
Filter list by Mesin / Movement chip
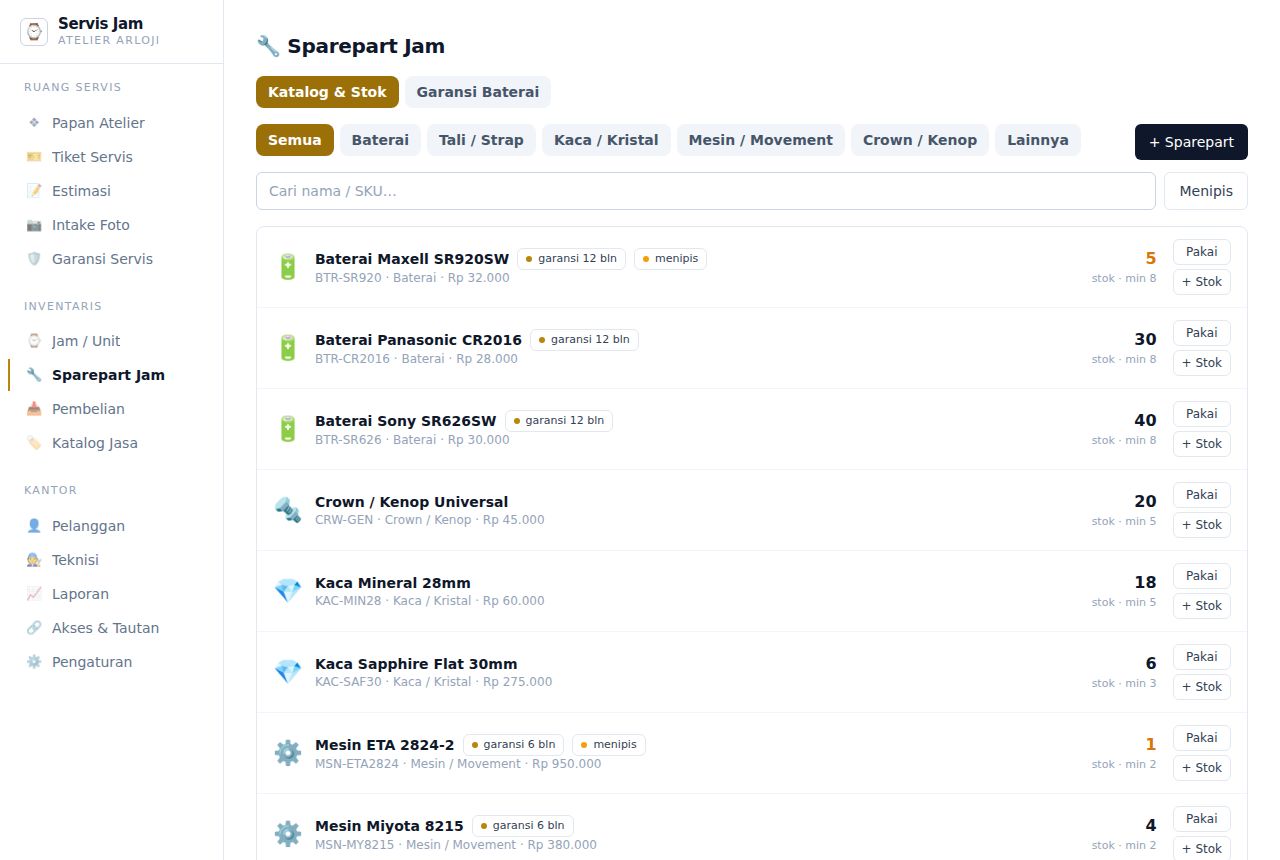coord(761,140)
